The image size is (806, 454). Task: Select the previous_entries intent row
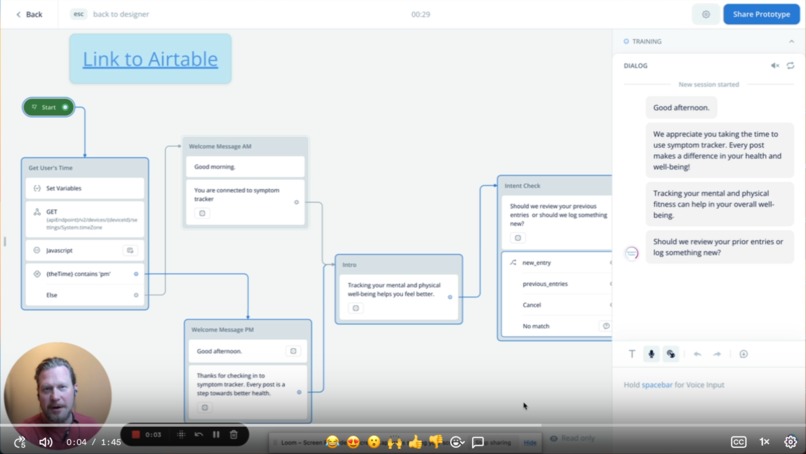(x=557, y=284)
